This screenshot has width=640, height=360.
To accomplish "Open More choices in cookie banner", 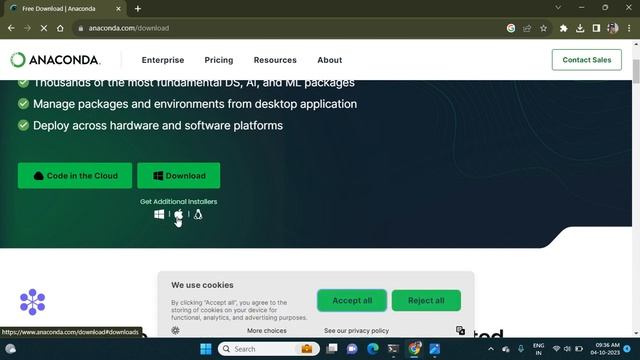I will coord(267,331).
